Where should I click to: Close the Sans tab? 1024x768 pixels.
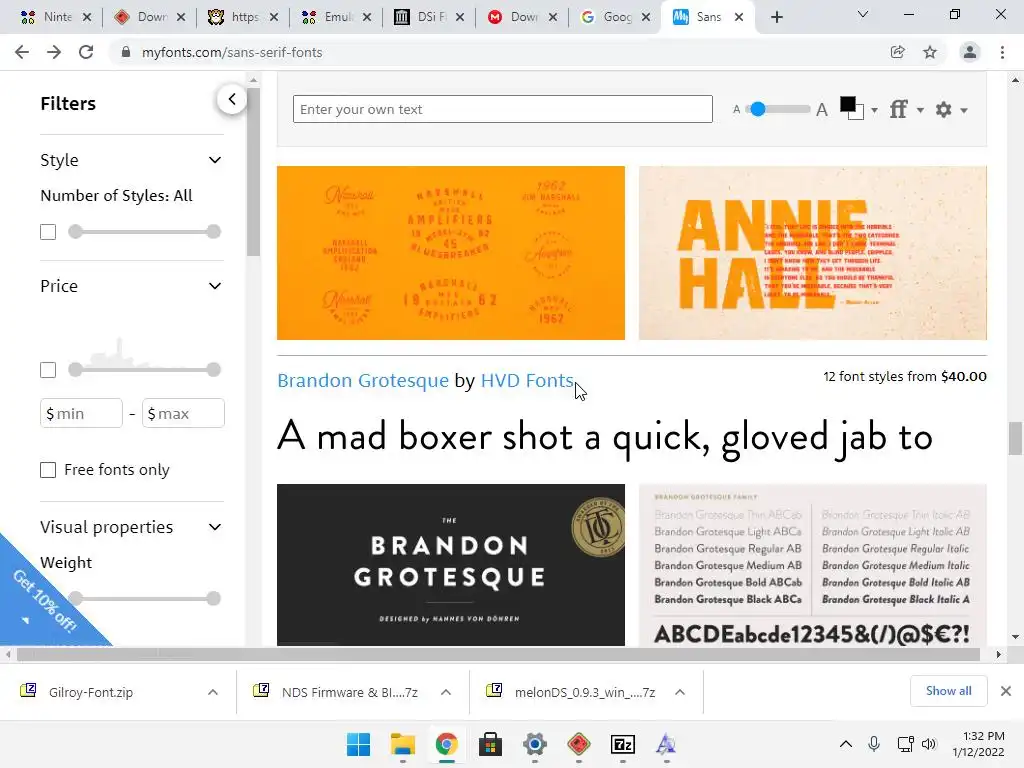click(x=739, y=17)
